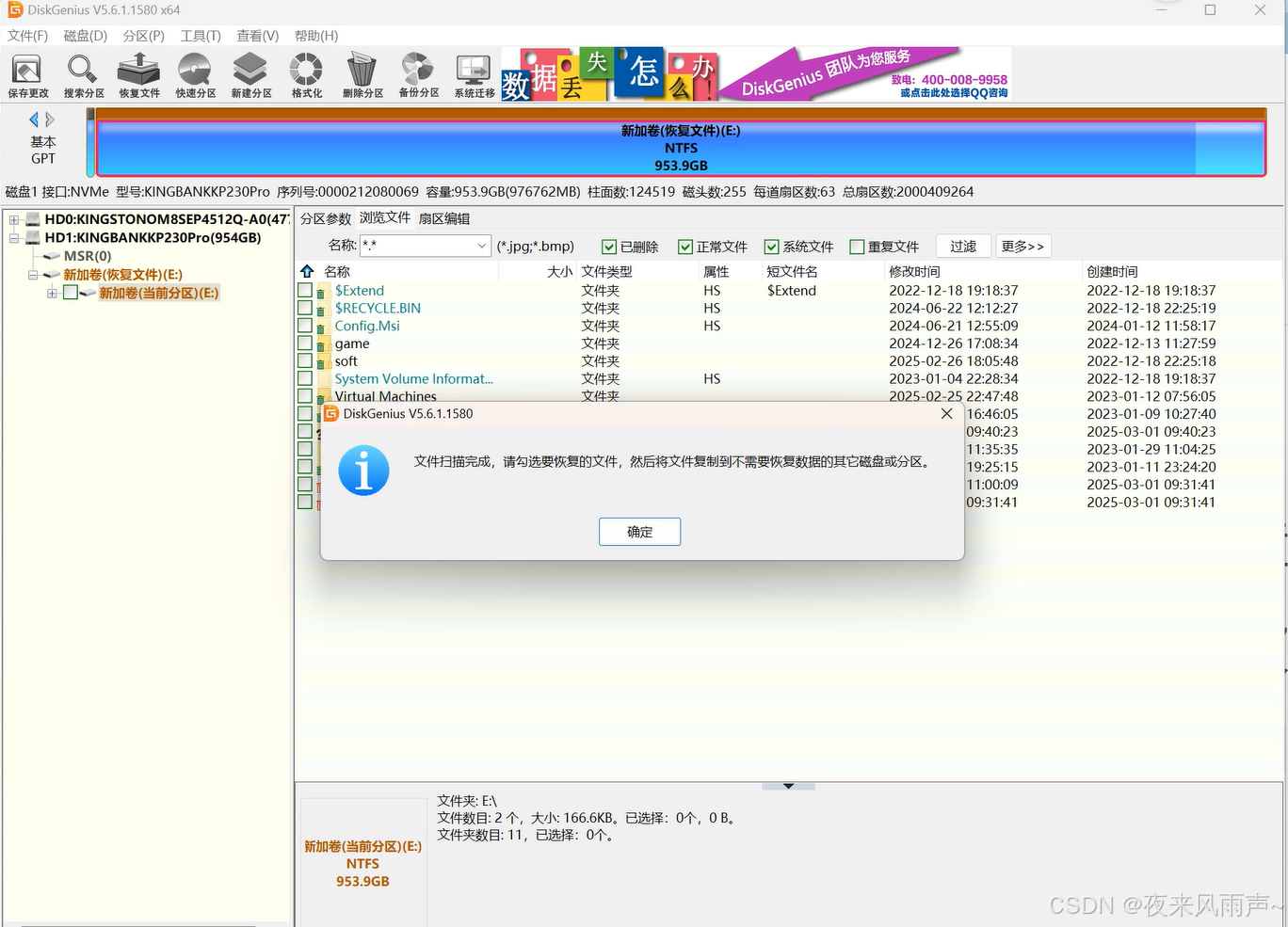
Task: Switch to the 扇区编辑 tab
Action: (444, 218)
